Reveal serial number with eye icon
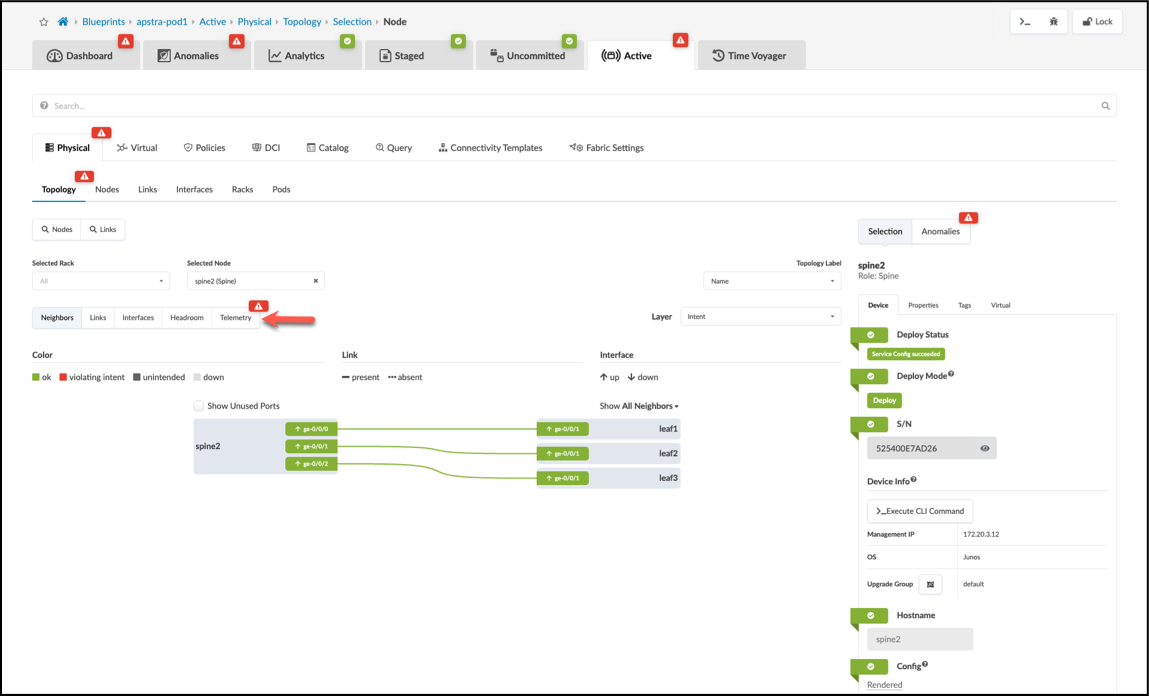The height and width of the screenshot is (696, 1149). point(985,448)
